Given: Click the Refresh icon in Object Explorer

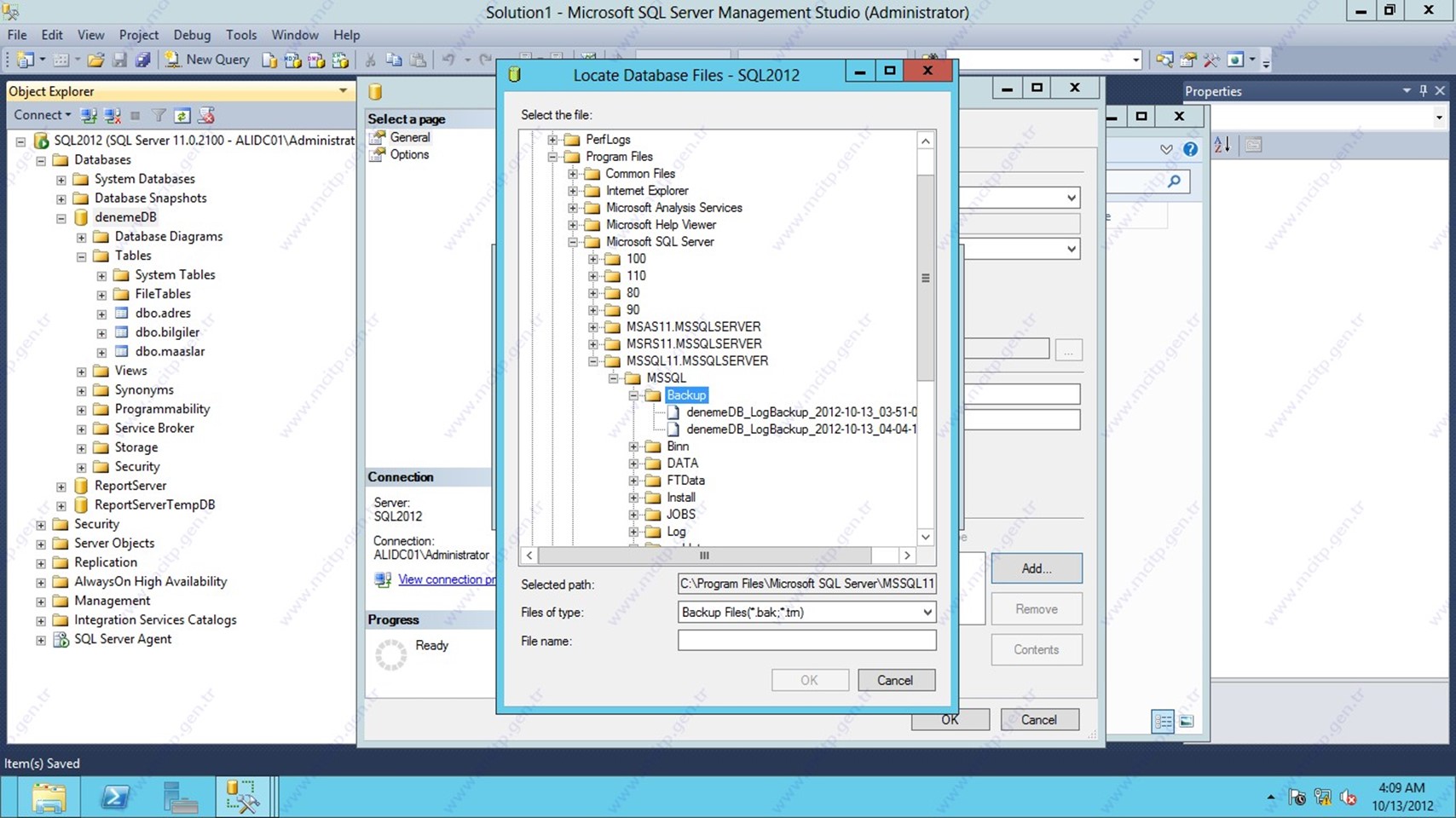Looking at the screenshot, I should [x=182, y=115].
